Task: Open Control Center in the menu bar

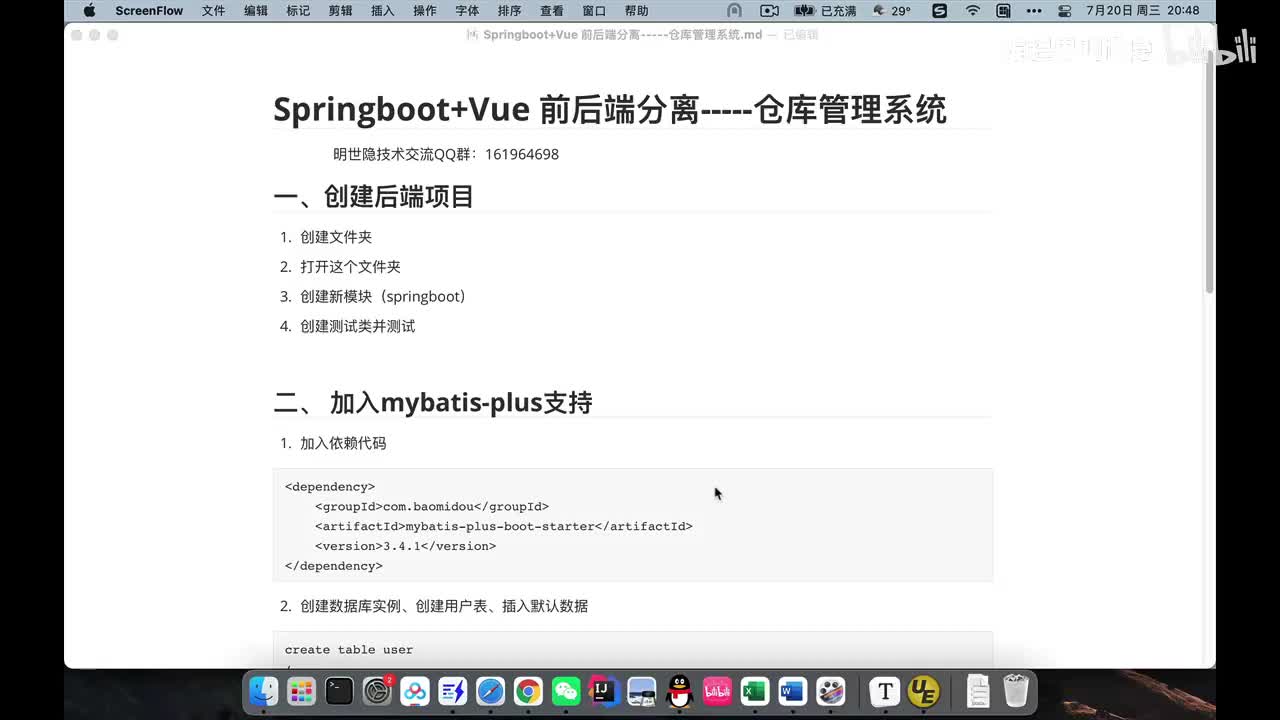Action: point(1064,11)
